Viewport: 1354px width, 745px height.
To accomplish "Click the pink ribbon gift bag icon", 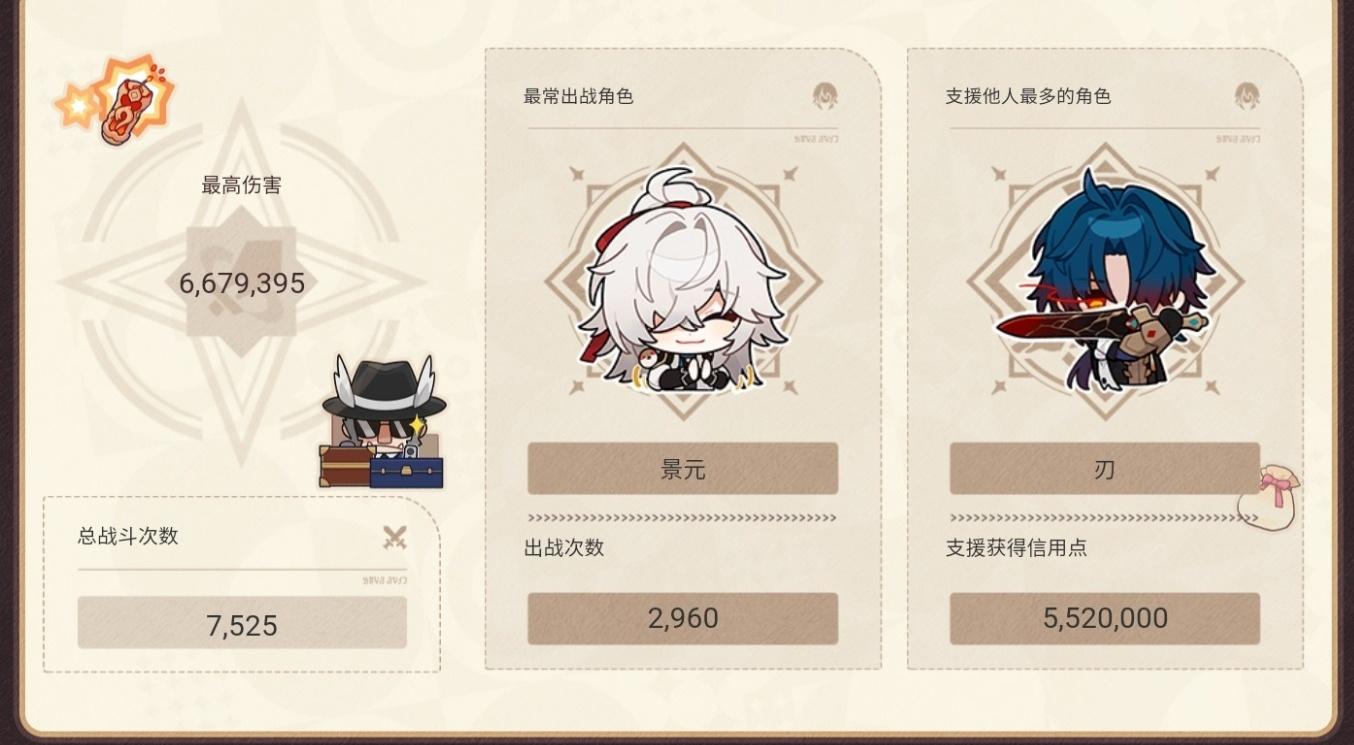I will click(1268, 496).
